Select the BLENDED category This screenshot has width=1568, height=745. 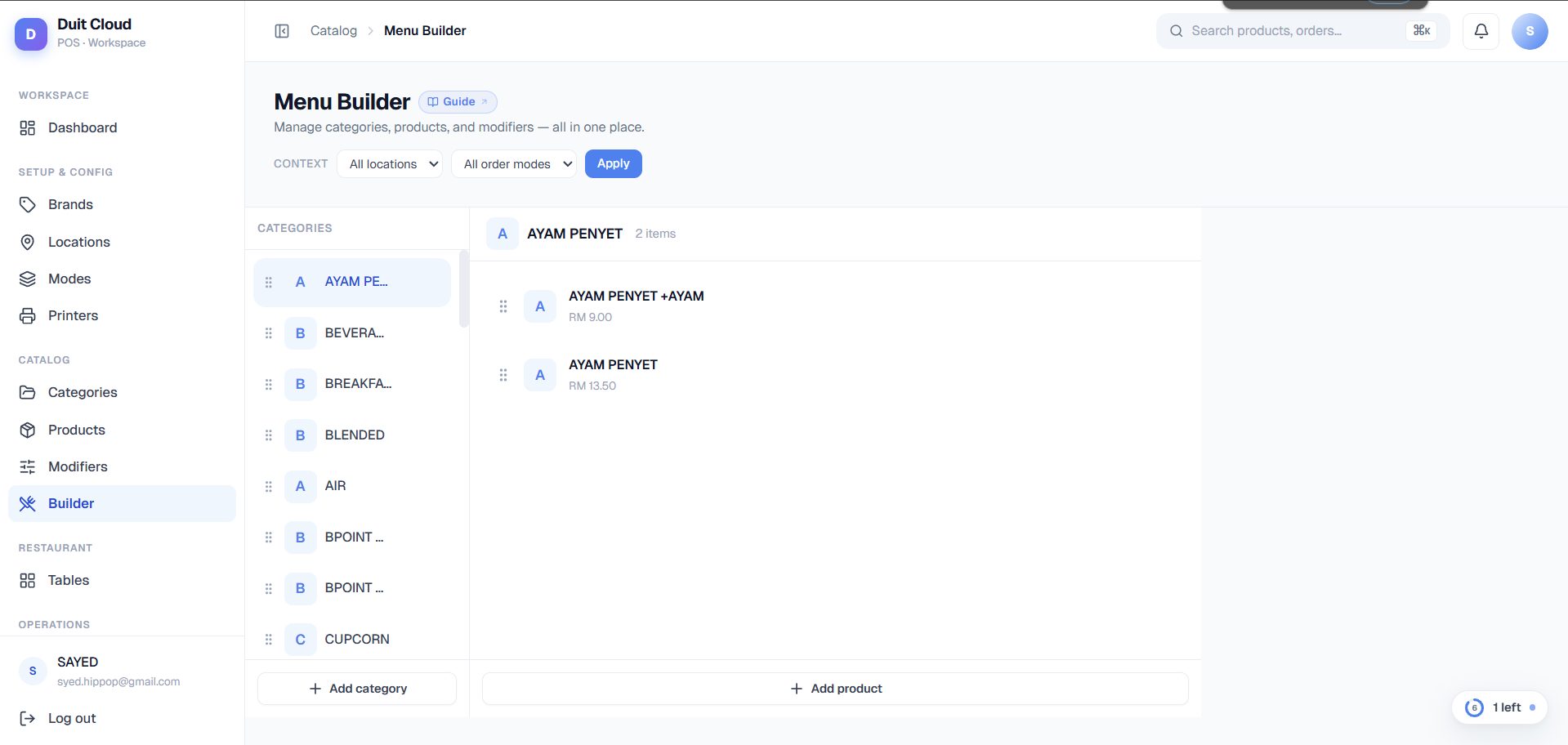point(352,435)
